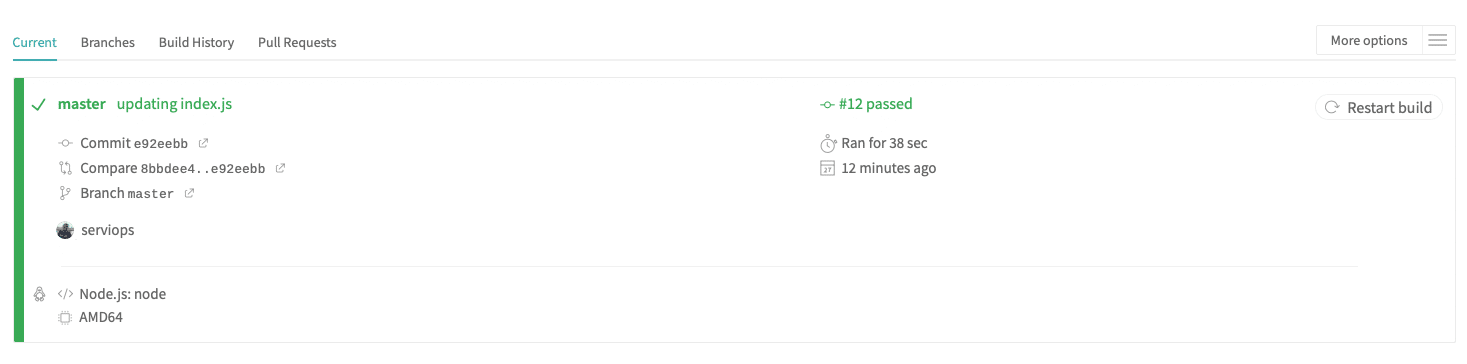Viewport: 1467px width, 364px height.
Task: Click the calendar icon by 12 minutes ago
Action: pyautogui.click(x=827, y=168)
